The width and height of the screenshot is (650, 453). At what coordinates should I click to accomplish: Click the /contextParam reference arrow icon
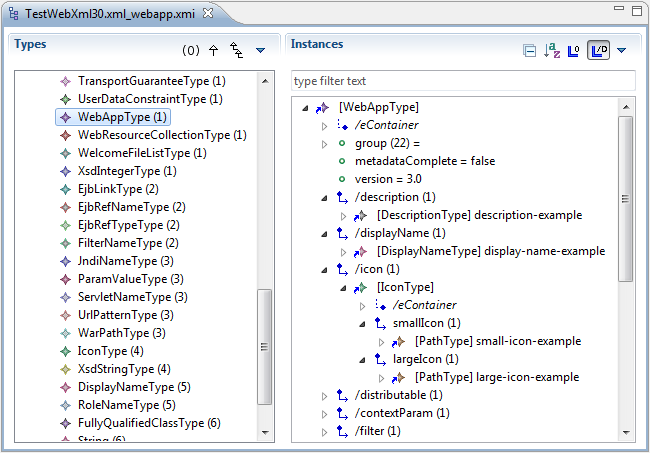(342, 413)
